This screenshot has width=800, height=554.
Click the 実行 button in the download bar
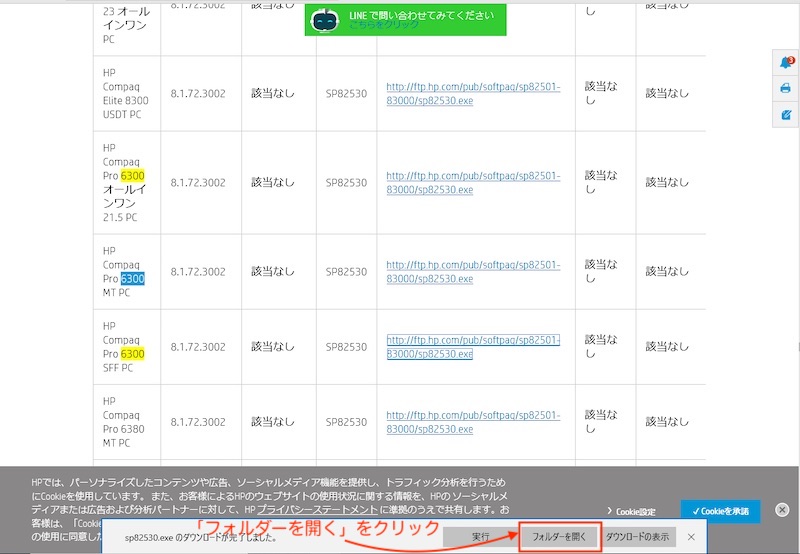click(480, 537)
